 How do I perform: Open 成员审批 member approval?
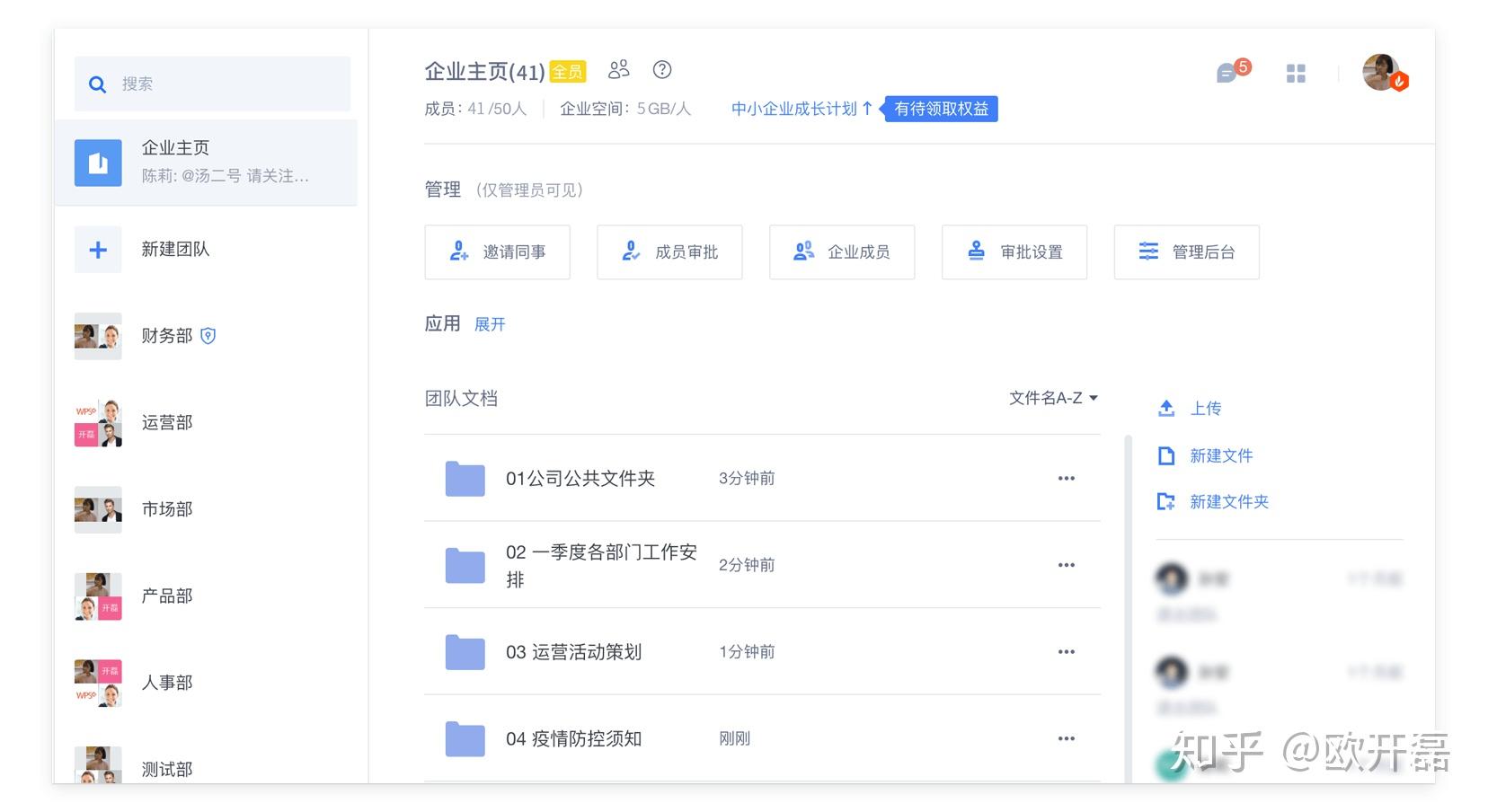[x=630, y=252]
